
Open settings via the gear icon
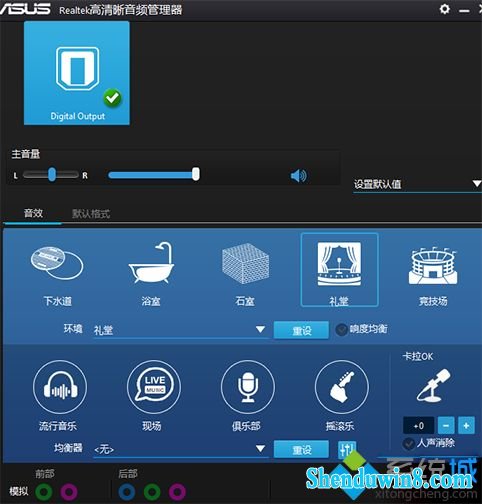(x=444, y=9)
